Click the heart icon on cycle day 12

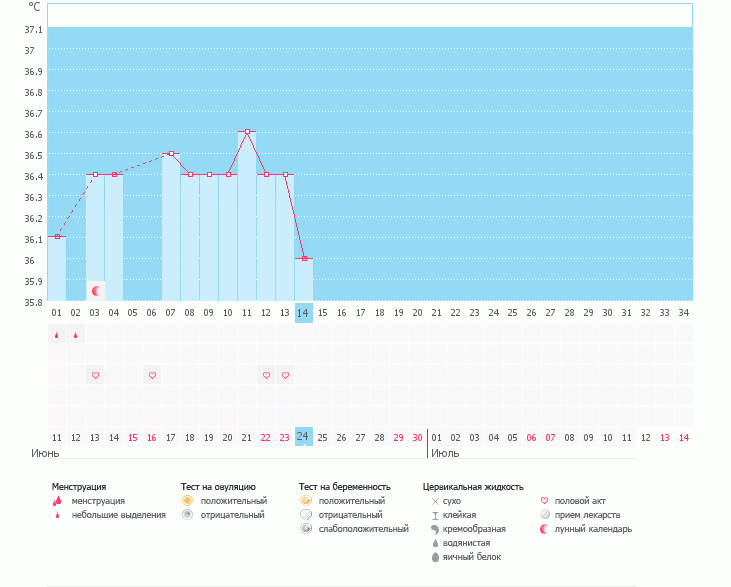[x=266, y=375]
